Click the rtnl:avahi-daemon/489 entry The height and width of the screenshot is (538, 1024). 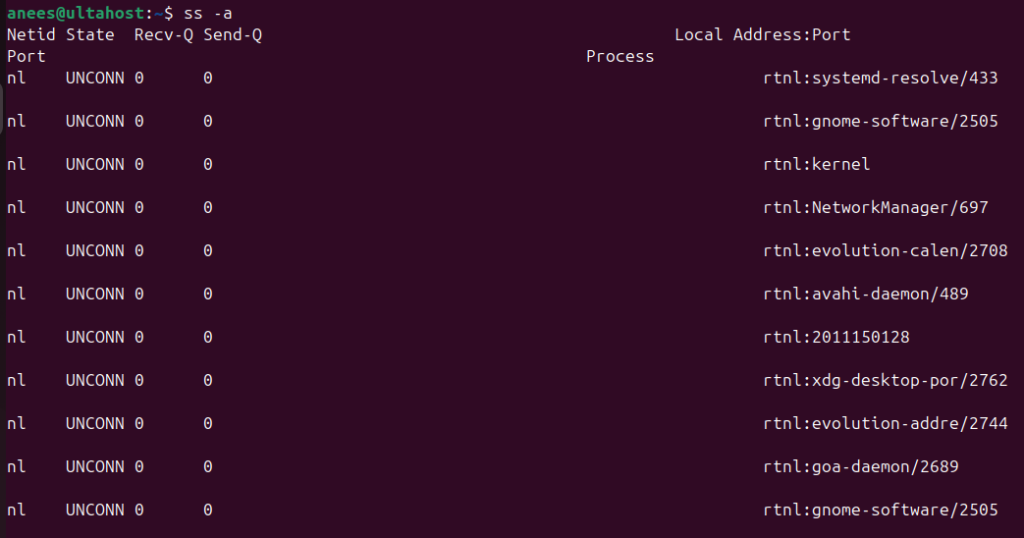coord(865,294)
